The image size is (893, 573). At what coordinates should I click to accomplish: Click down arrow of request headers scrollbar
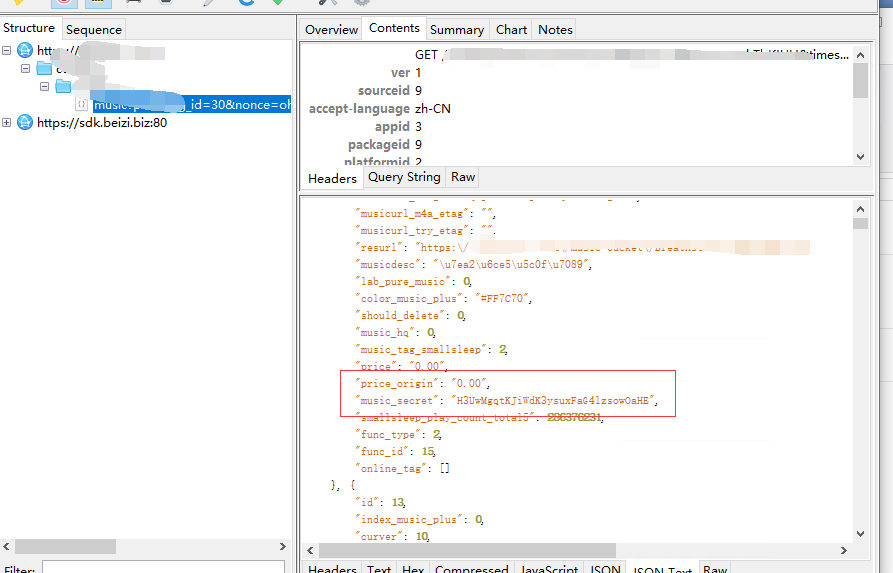pyautogui.click(x=860, y=157)
